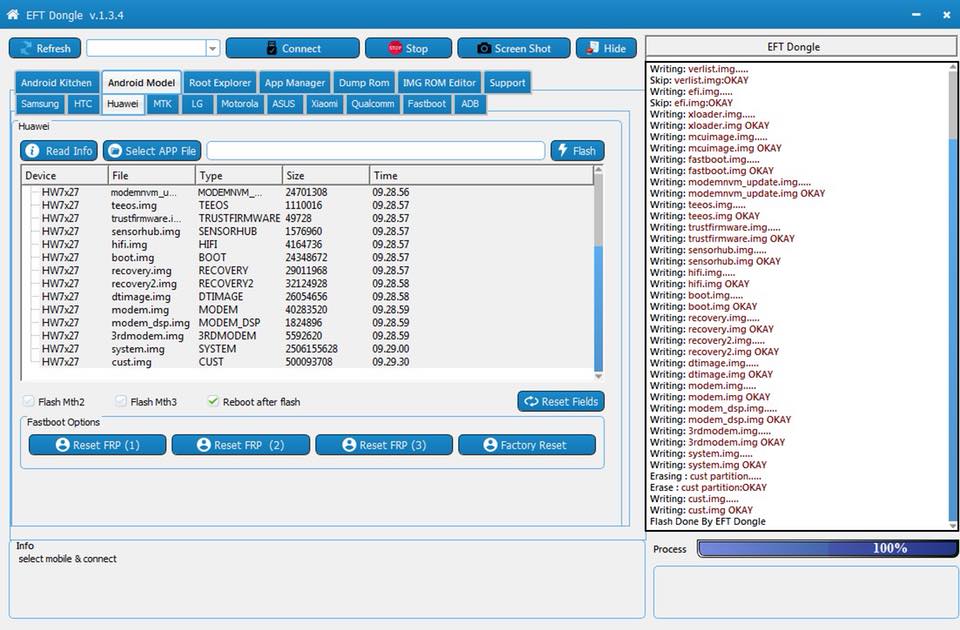Image resolution: width=960 pixels, height=630 pixels.
Task: Sort by the File column header
Action: [x=152, y=175]
